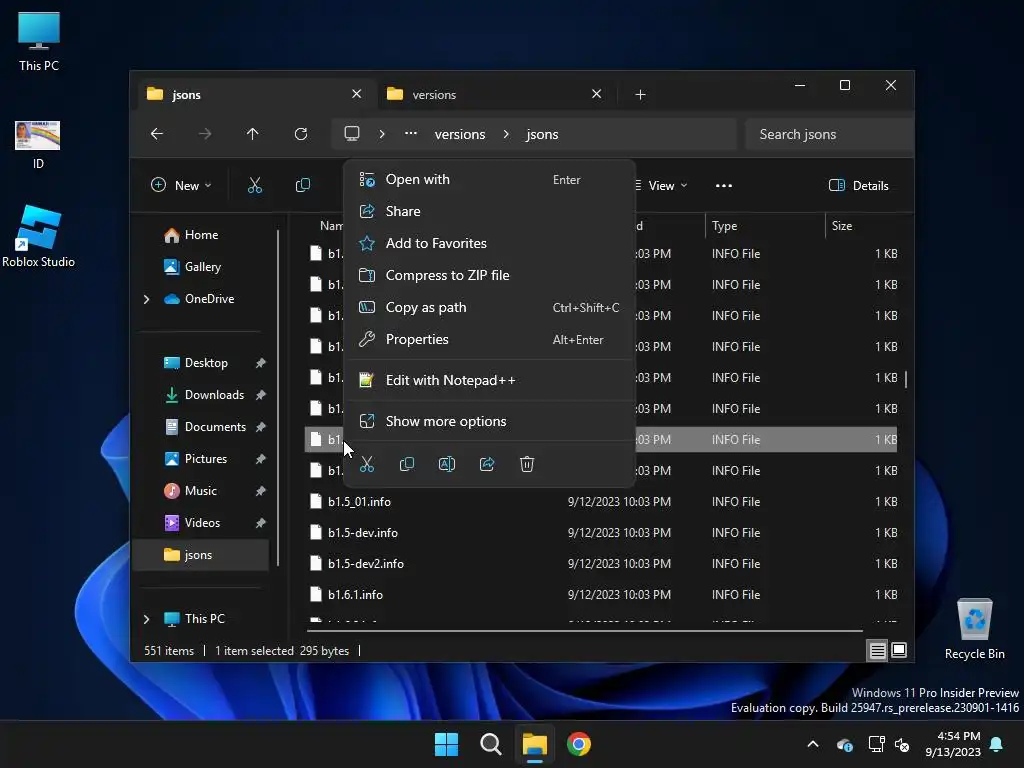Image resolution: width=1024 pixels, height=768 pixels.
Task: Open See more ellipsis in toolbar
Action: [x=724, y=185]
